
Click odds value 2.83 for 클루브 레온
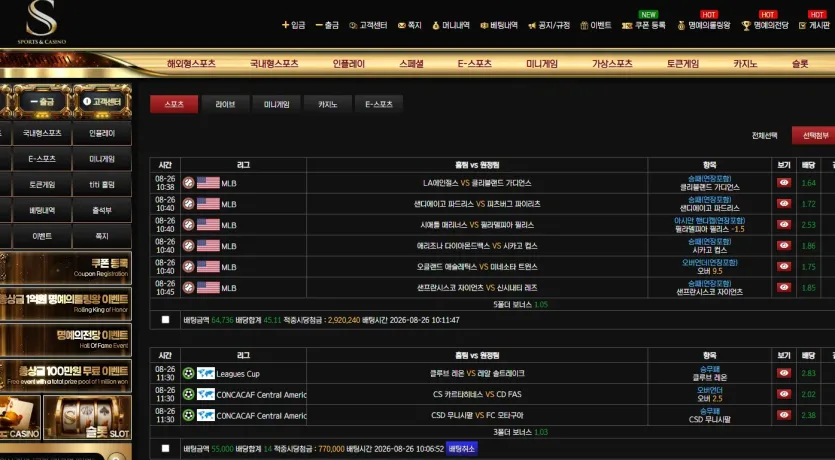tap(808, 373)
